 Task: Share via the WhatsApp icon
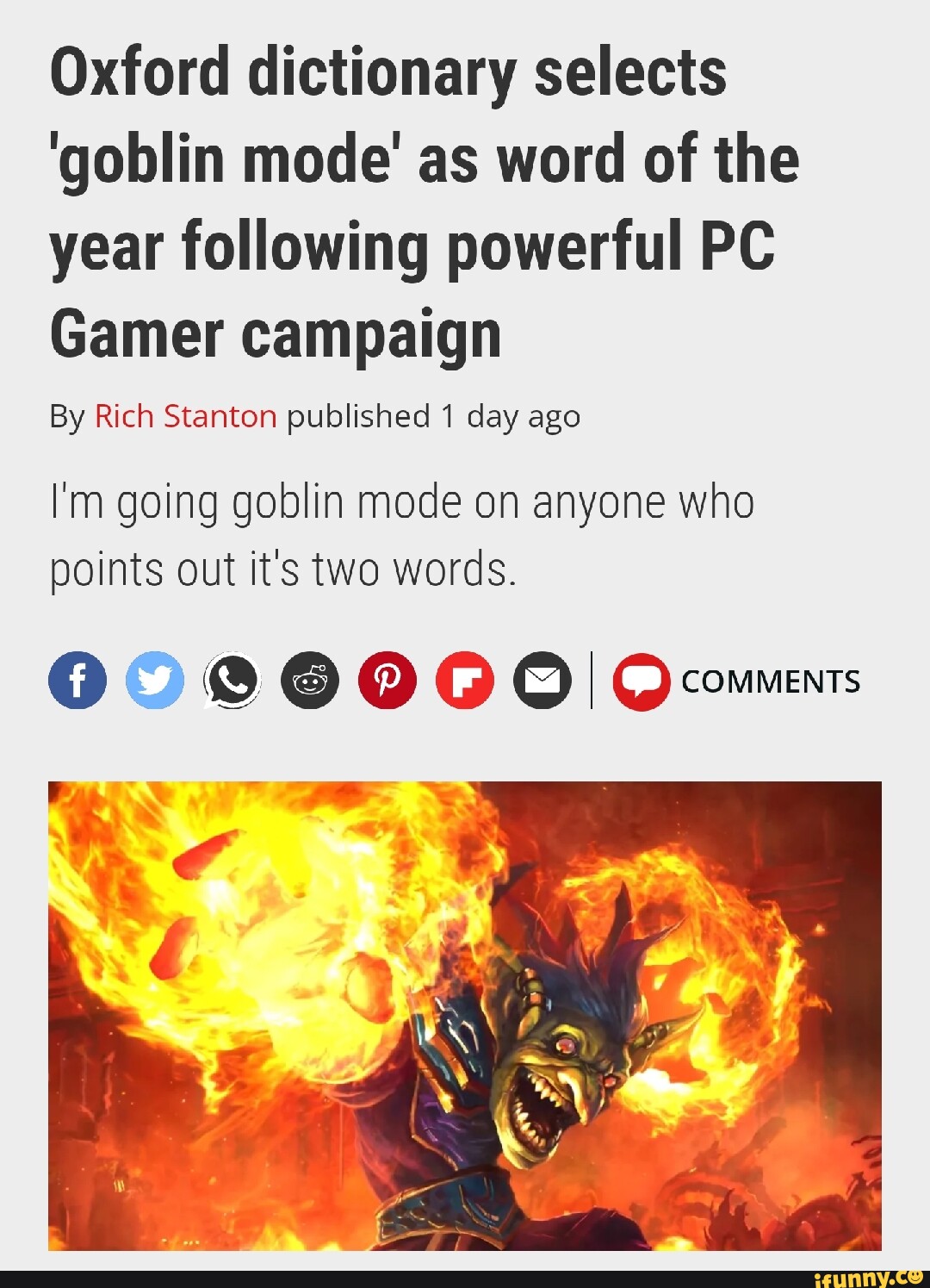[x=232, y=681]
